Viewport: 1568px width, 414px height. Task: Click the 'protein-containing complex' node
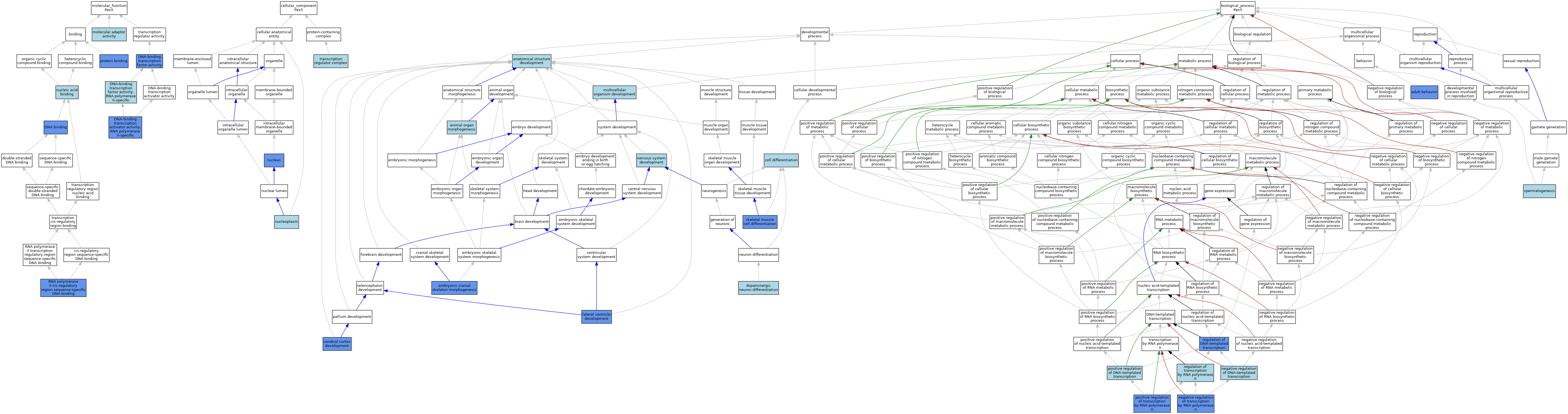[323, 34]
